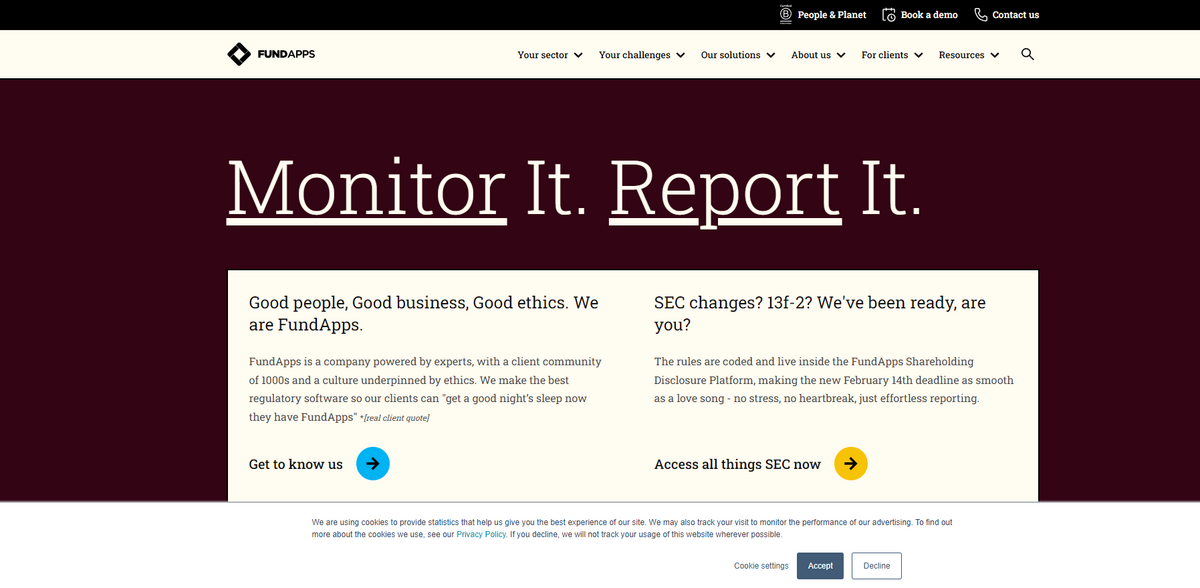This screenshot has height=588, width=1200.
Task: Click the heading 'SEC changes? 13f-2?'
Action: 820,313
